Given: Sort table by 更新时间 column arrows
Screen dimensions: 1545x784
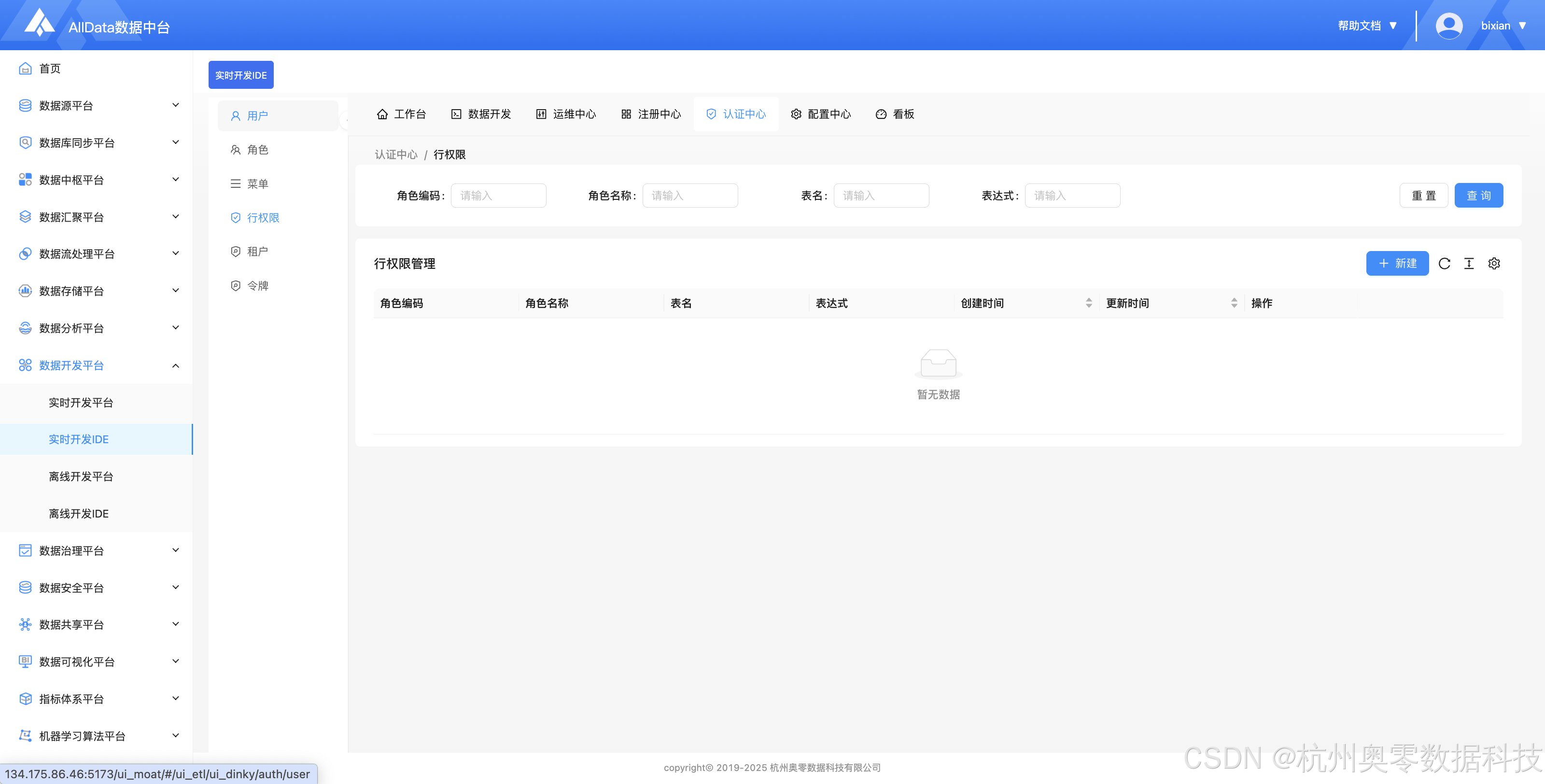Looking at the screenshot, I should click(1234, 303).
